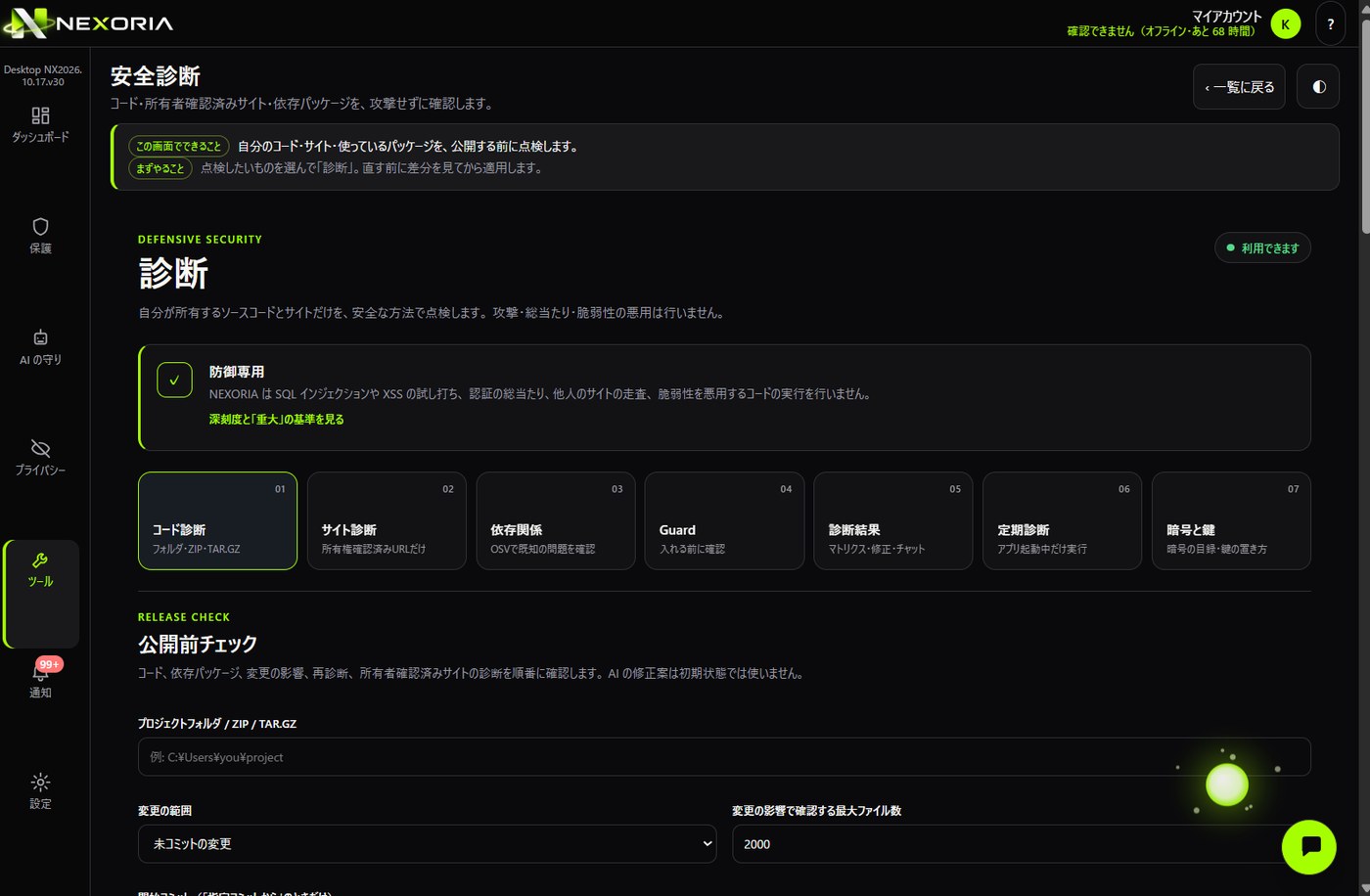Select the 暗号と鍵 tab card

[1231, 520]
